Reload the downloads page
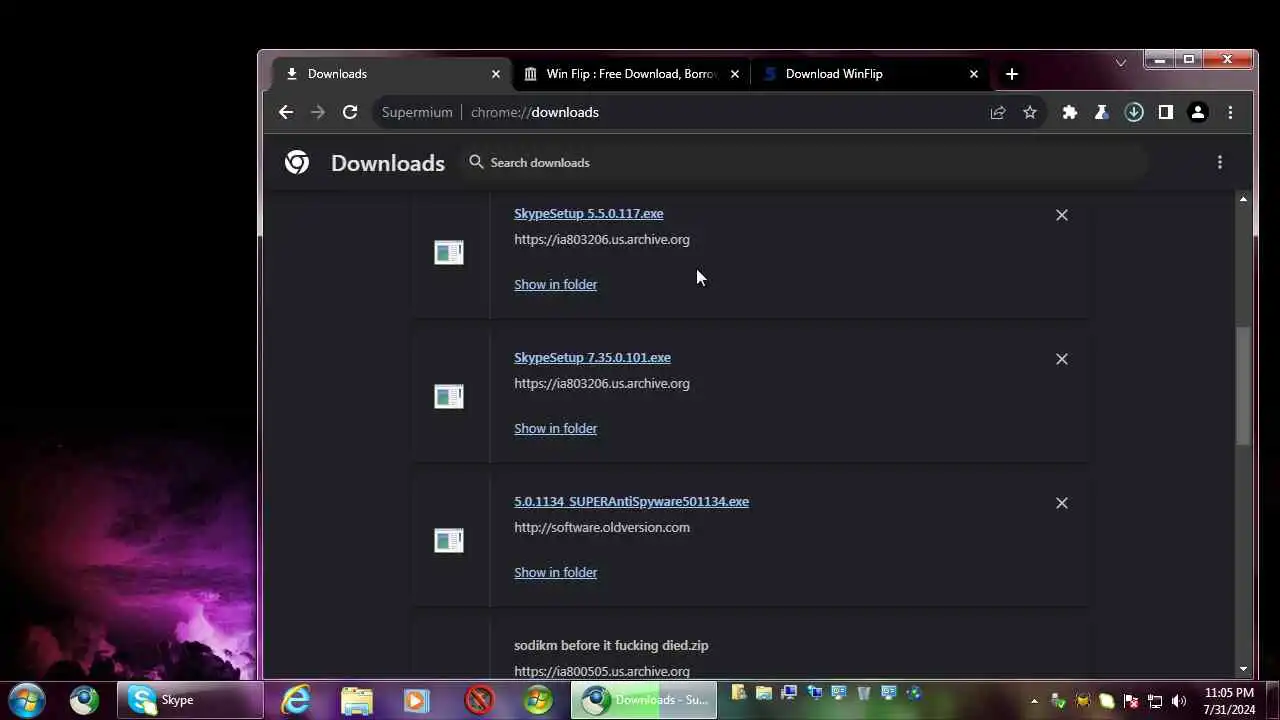1280x720 pixels. [x=350, y=112]
